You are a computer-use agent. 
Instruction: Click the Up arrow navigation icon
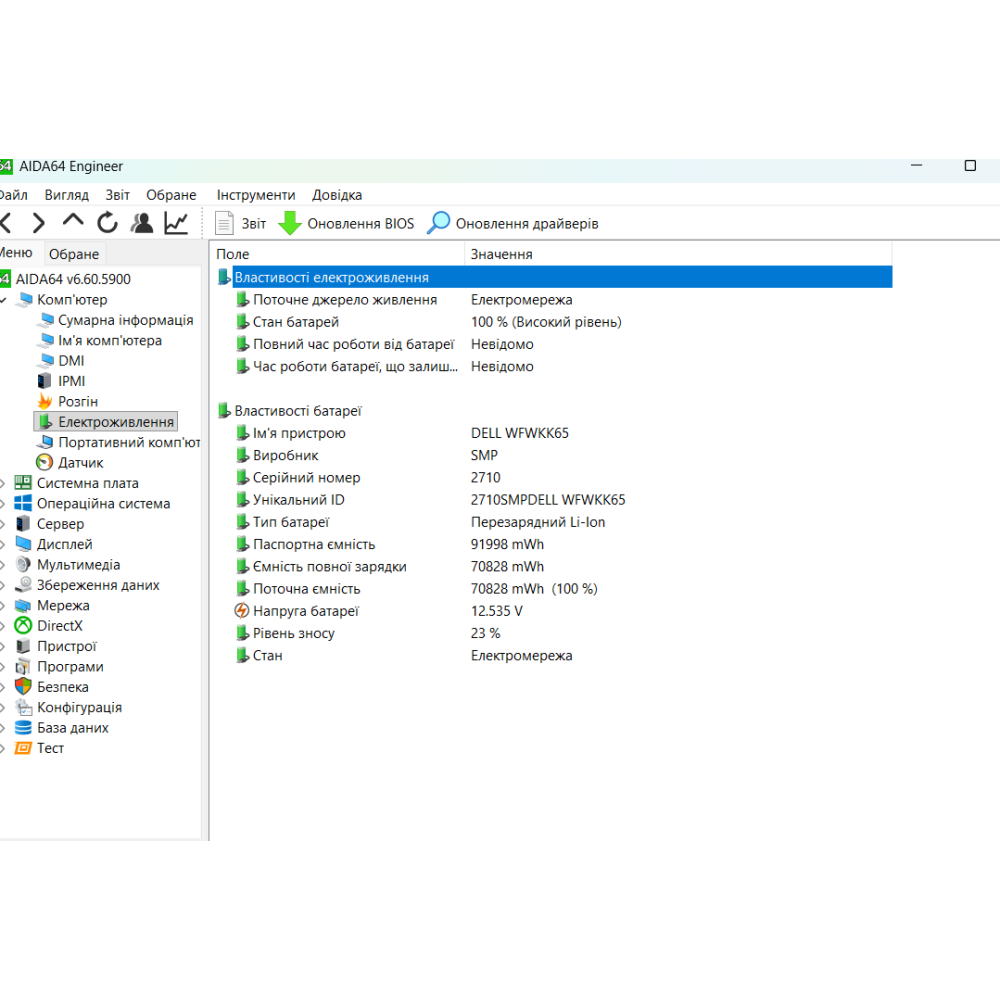click(73, 222)
